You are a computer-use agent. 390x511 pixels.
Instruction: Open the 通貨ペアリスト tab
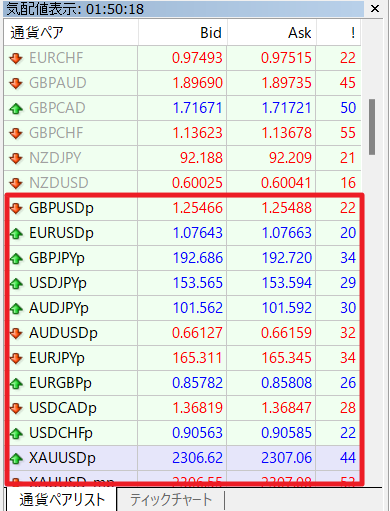(61, 499)
